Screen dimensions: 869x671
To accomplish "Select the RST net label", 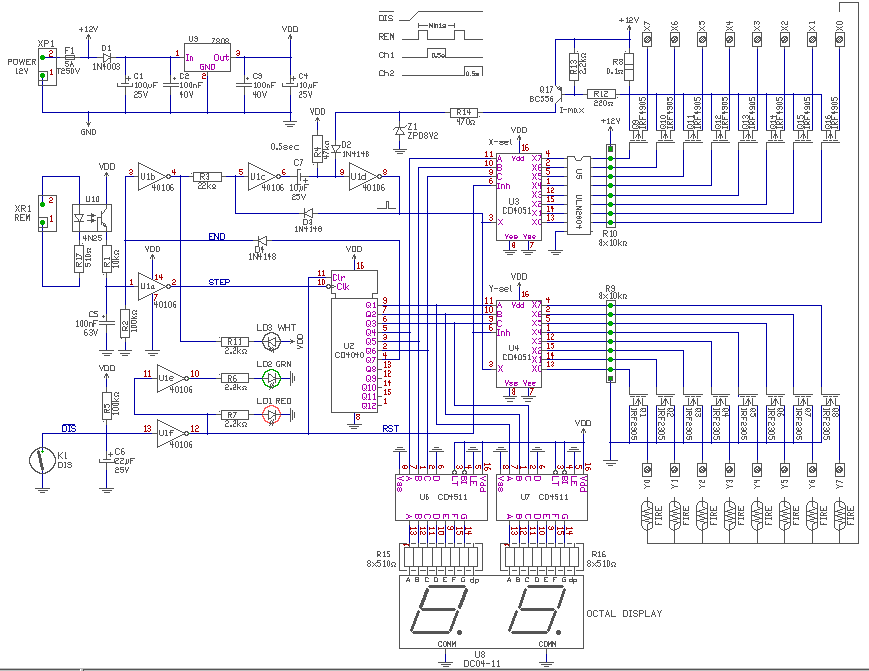I will pyautogui.click(x=390, y=429).
